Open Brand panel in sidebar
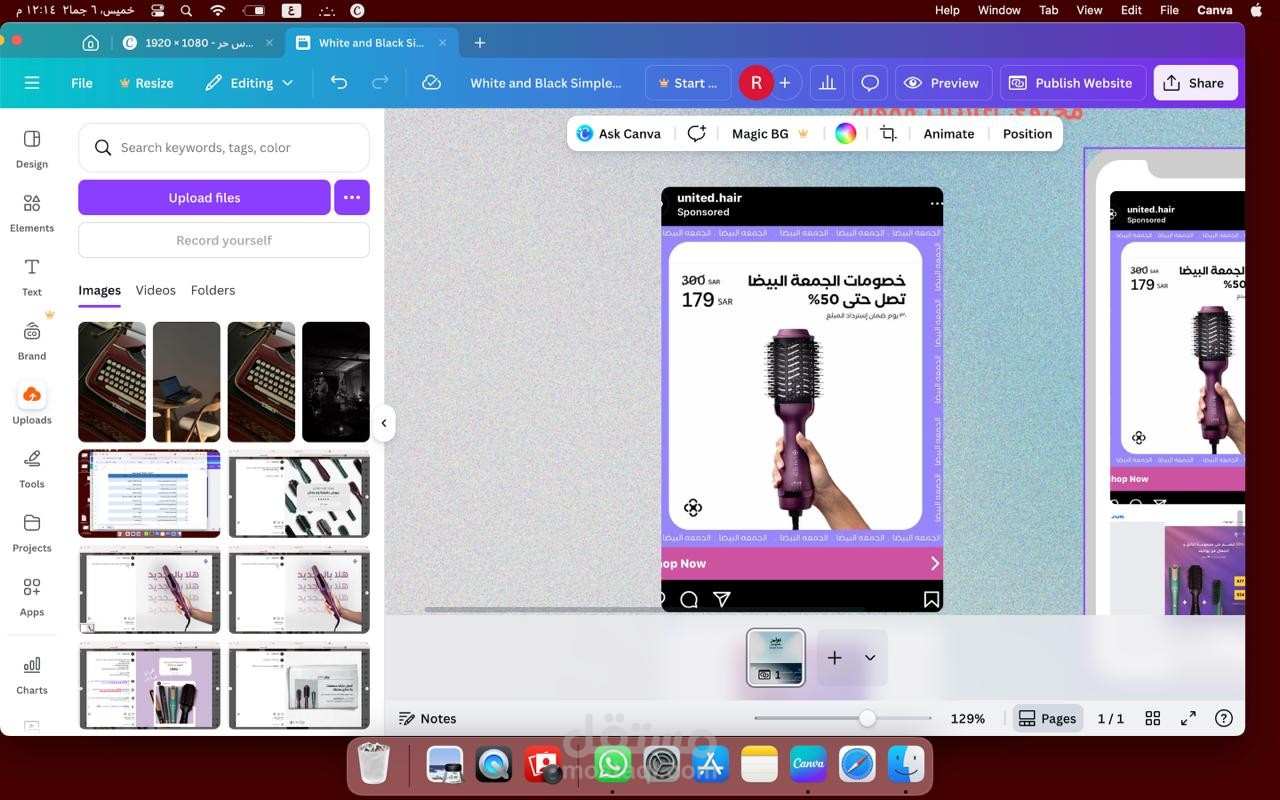1280x800 pixels. (x=32, y=340)
